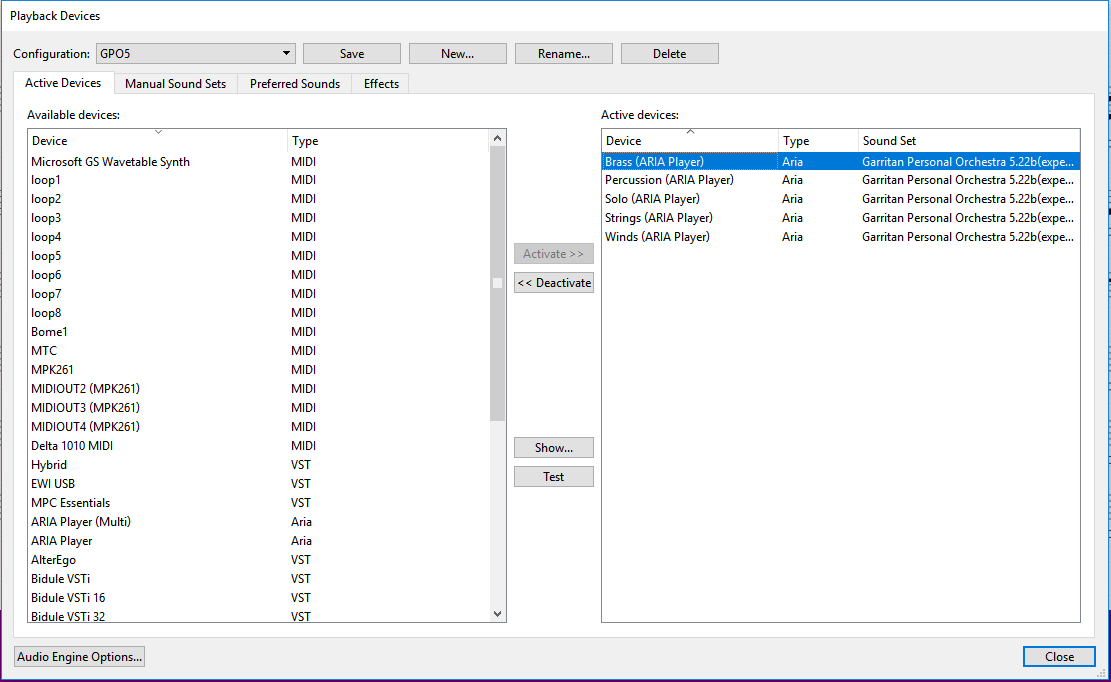Sort available devices by Device column header
This screenshot has height=682, width=1111.
click(157, 141)
